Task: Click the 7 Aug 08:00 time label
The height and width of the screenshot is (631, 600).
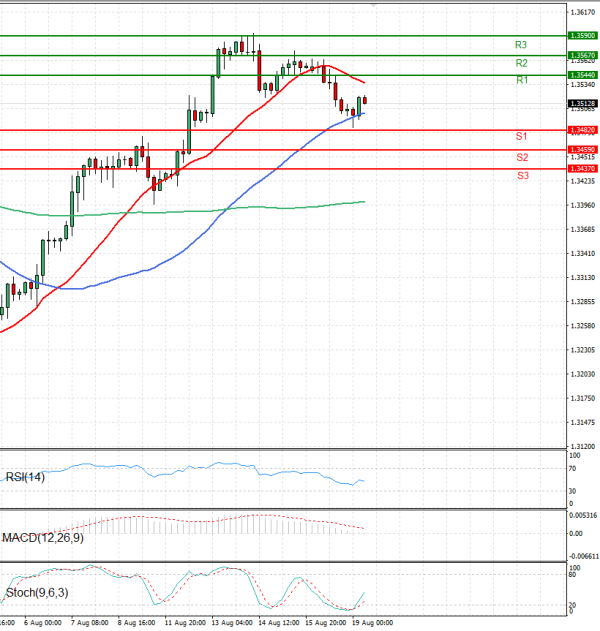Action: point(89,623)
